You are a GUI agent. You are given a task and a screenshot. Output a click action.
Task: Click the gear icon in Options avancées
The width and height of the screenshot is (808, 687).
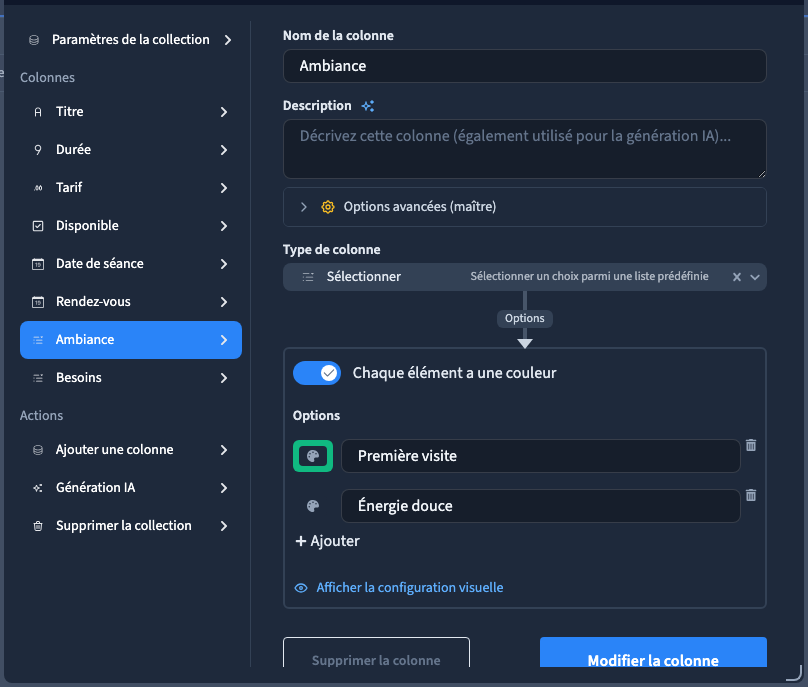(x=328, y=207)
